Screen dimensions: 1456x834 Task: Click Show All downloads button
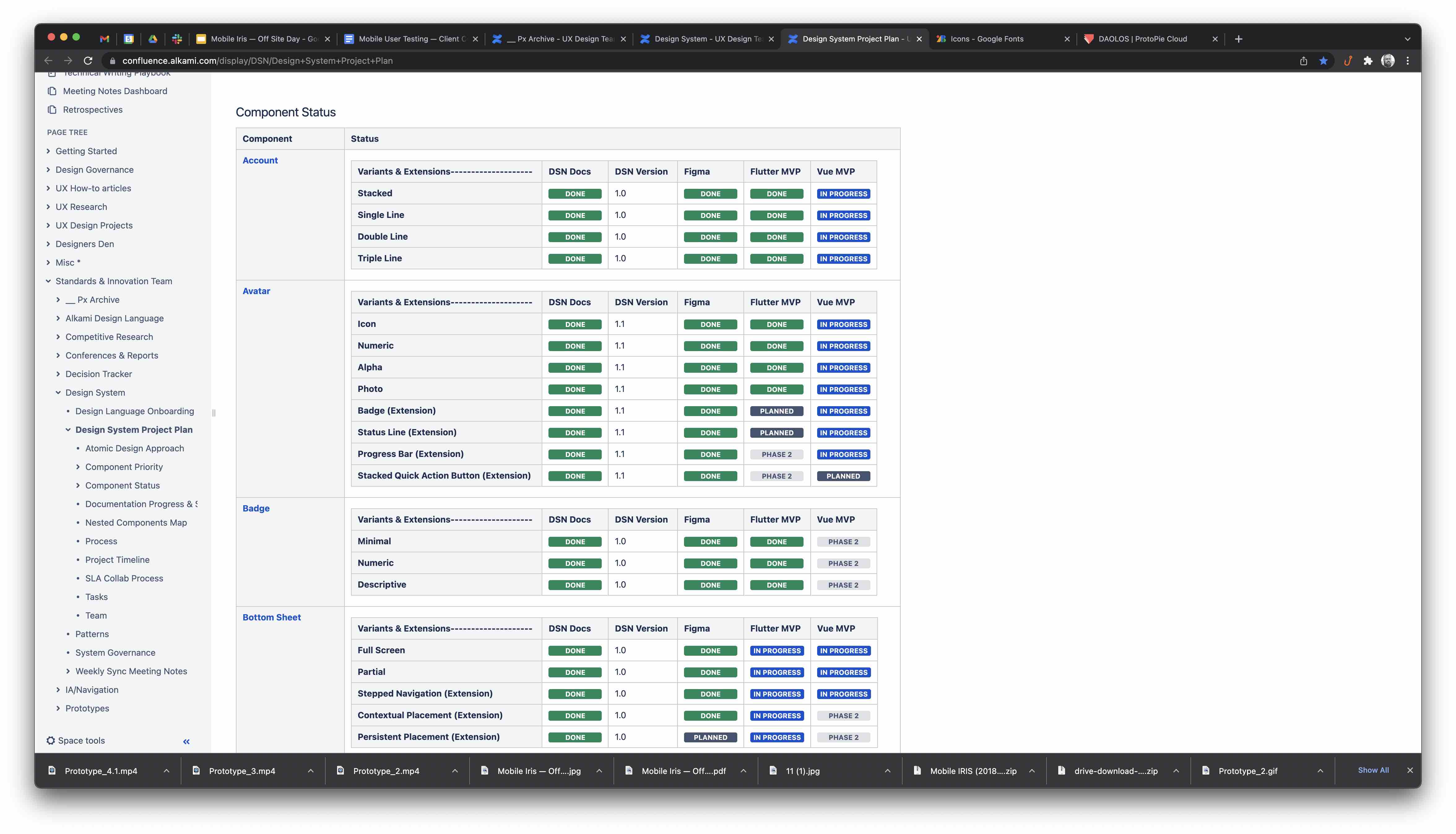pos(1372,771)
